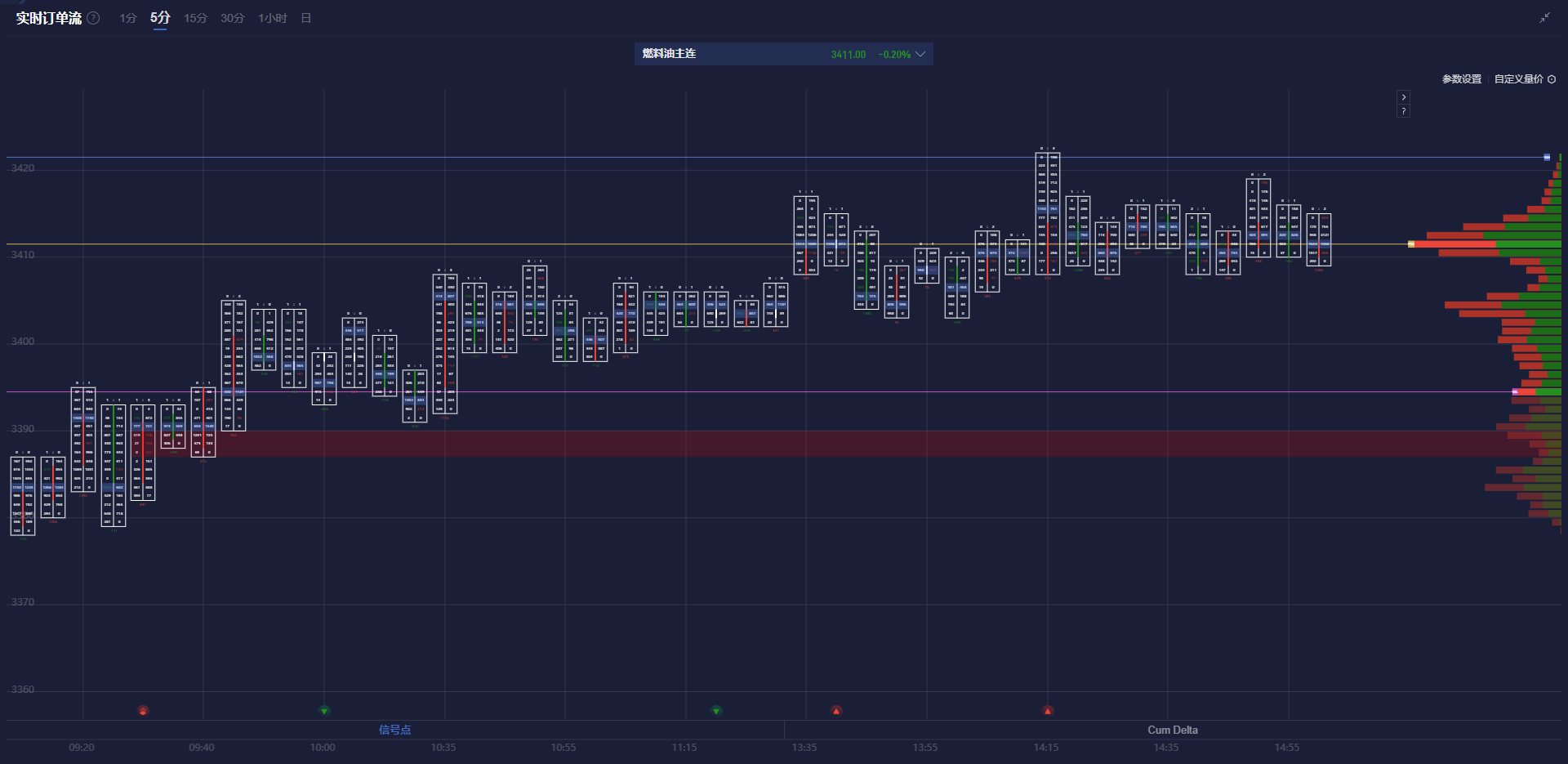The width and height of the screenshot is (1568, 764).
Task: Select the 1小时 interval tab
Action: [x=273, y=18]
